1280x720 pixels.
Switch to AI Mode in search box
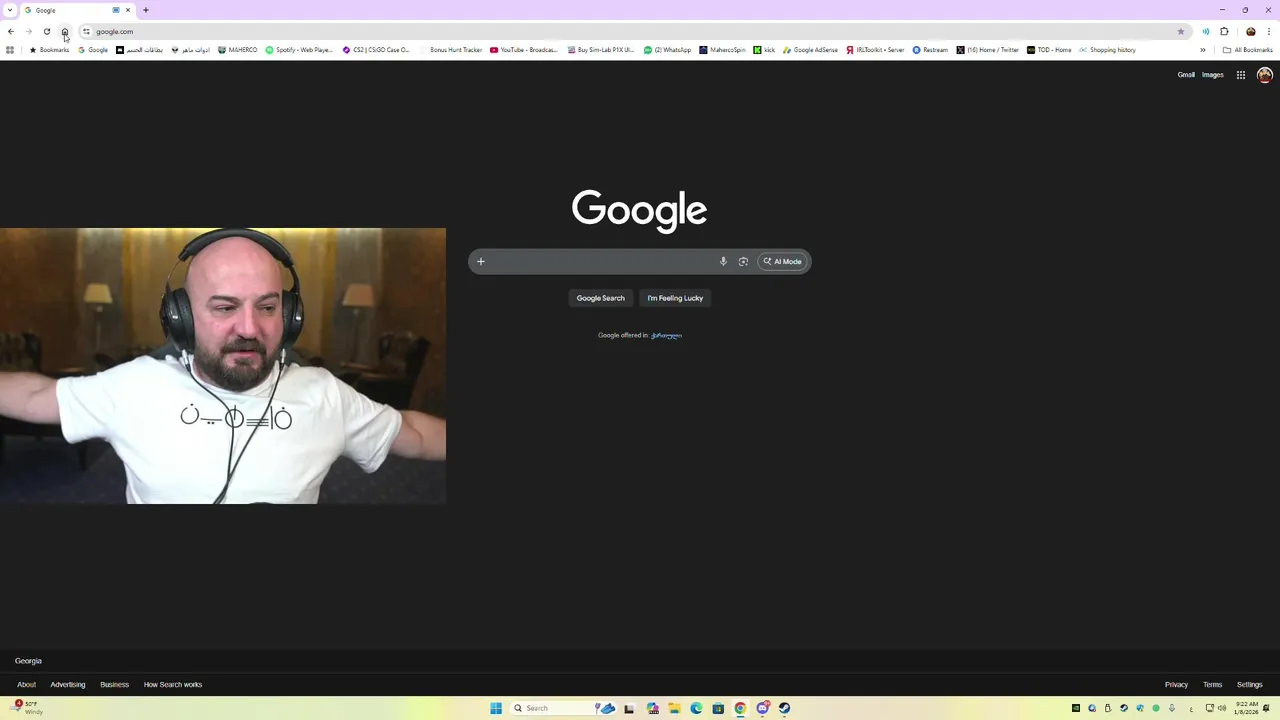783,262
